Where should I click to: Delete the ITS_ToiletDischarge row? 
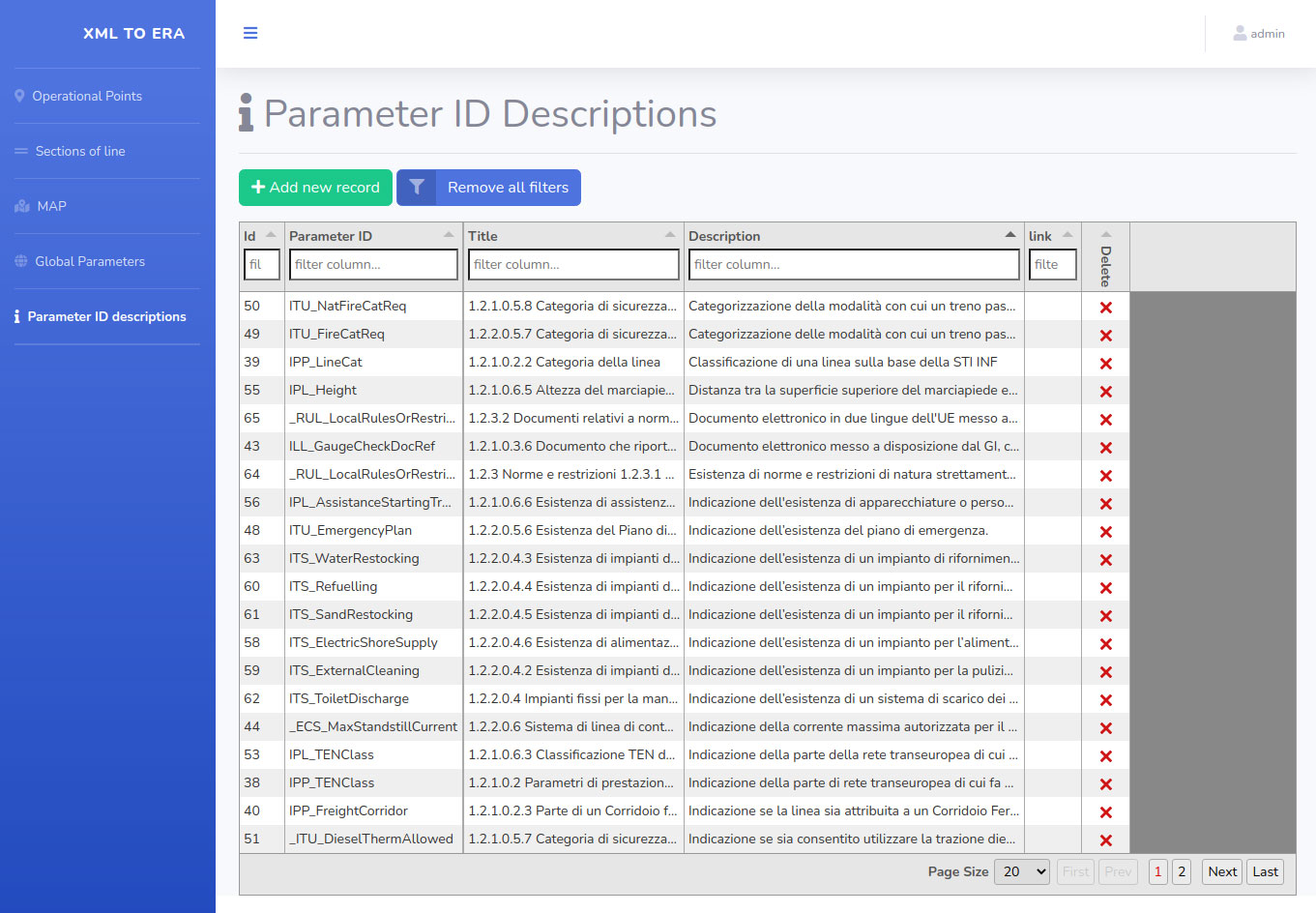pyautogui.click(x=1105, y=700)
